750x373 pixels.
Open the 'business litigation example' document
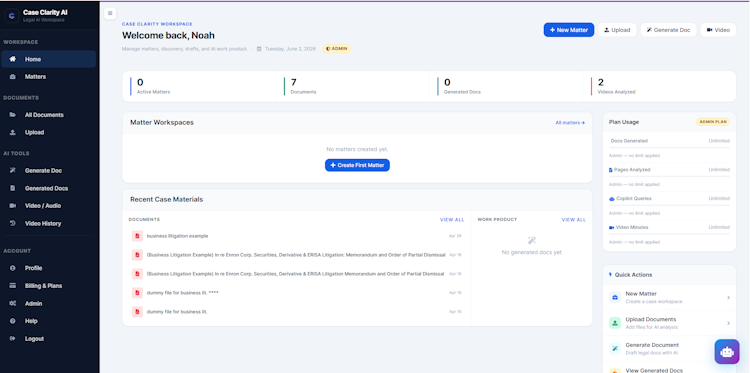pos(297,236)
